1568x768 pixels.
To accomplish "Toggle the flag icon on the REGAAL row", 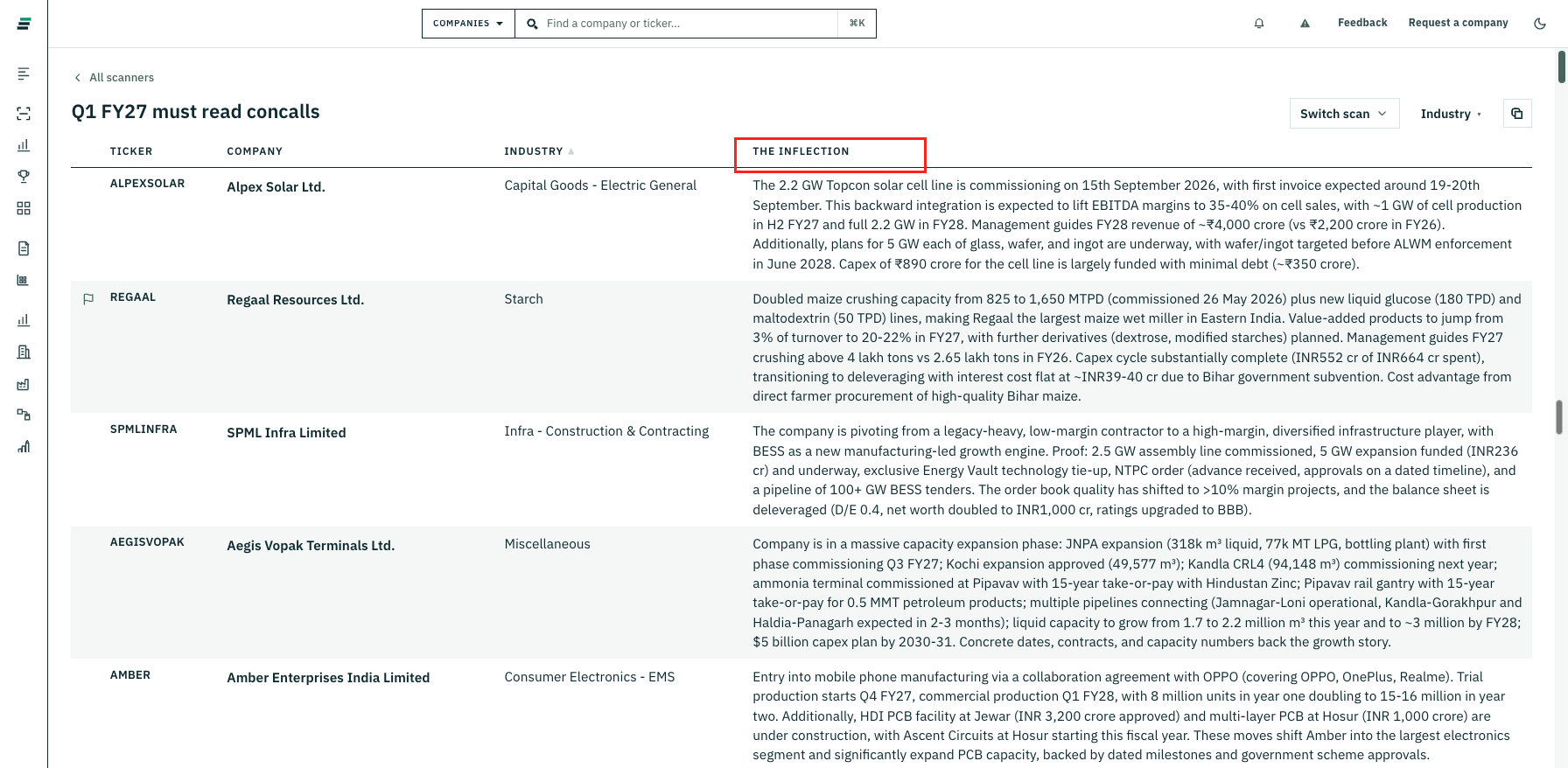I will [x=88, y=299].
